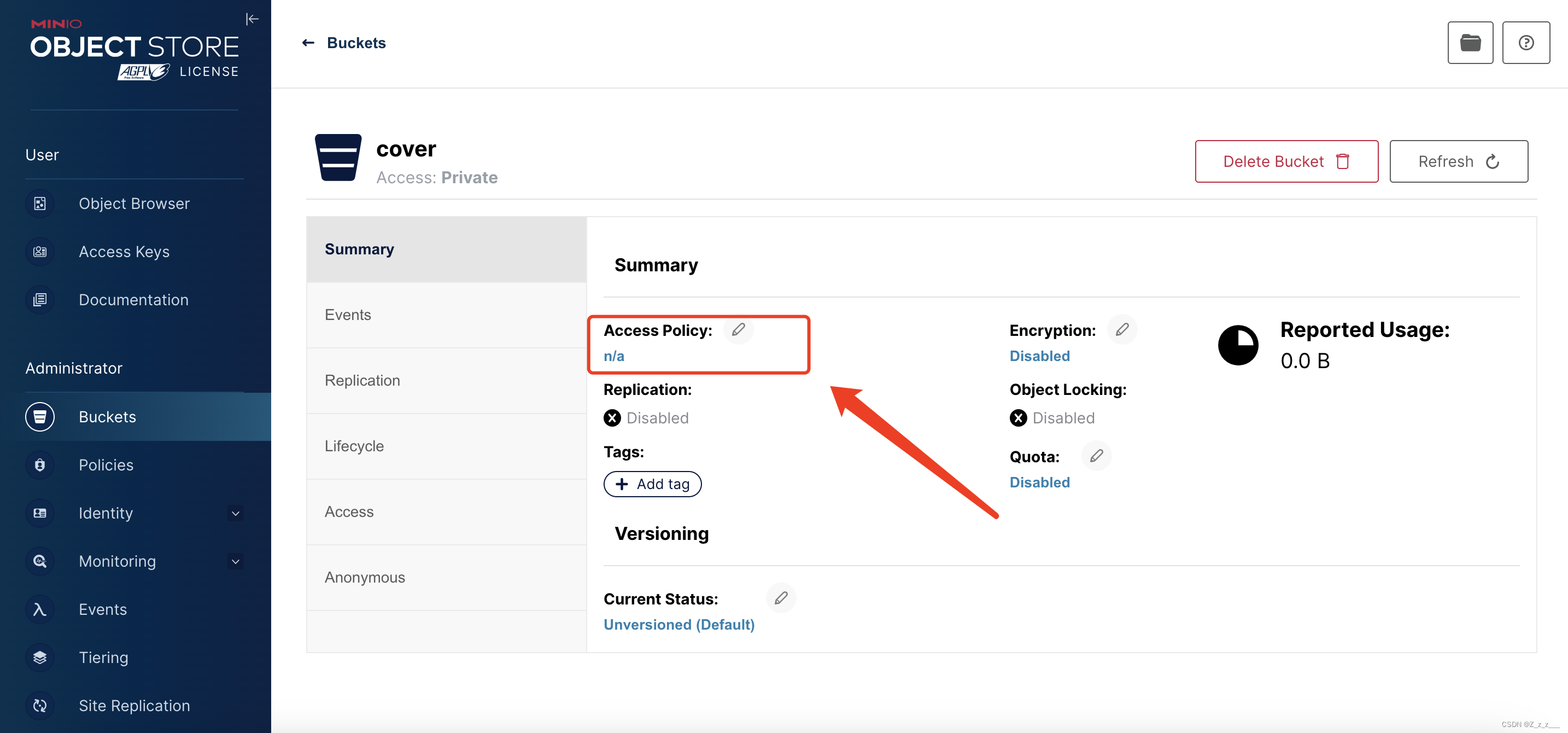Click the Access Policy edit pencil icon
Screen dimensions: 1568x733
738,330
